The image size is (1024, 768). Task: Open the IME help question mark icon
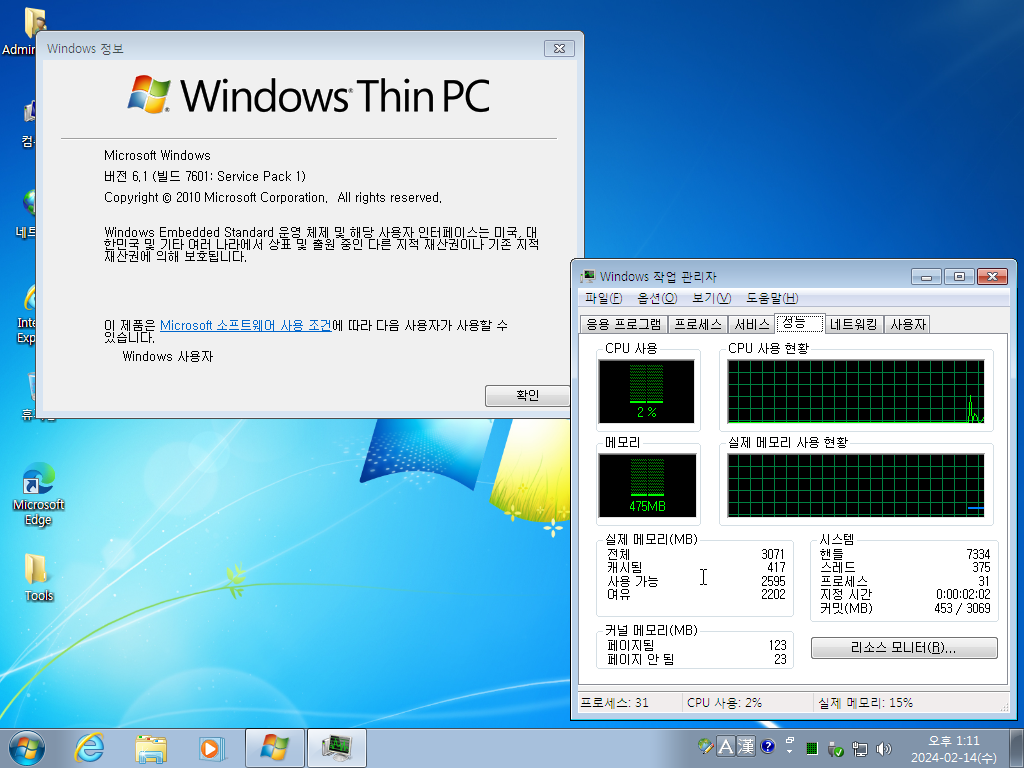tap(768, 746)
